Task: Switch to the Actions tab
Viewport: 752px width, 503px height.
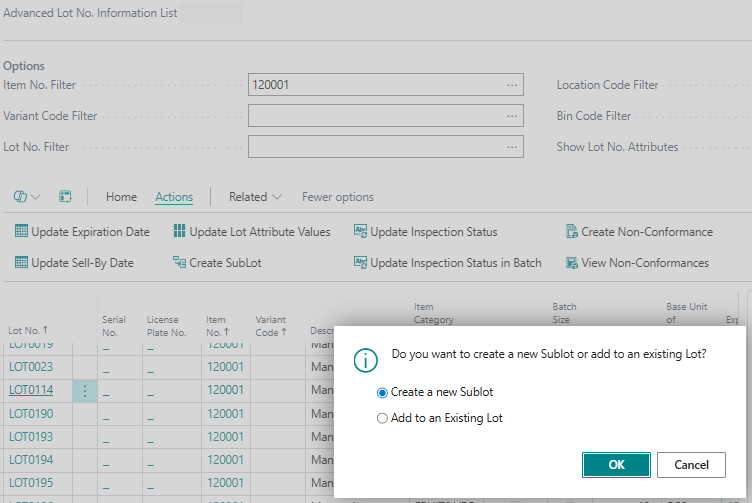Action: (174, 197)
